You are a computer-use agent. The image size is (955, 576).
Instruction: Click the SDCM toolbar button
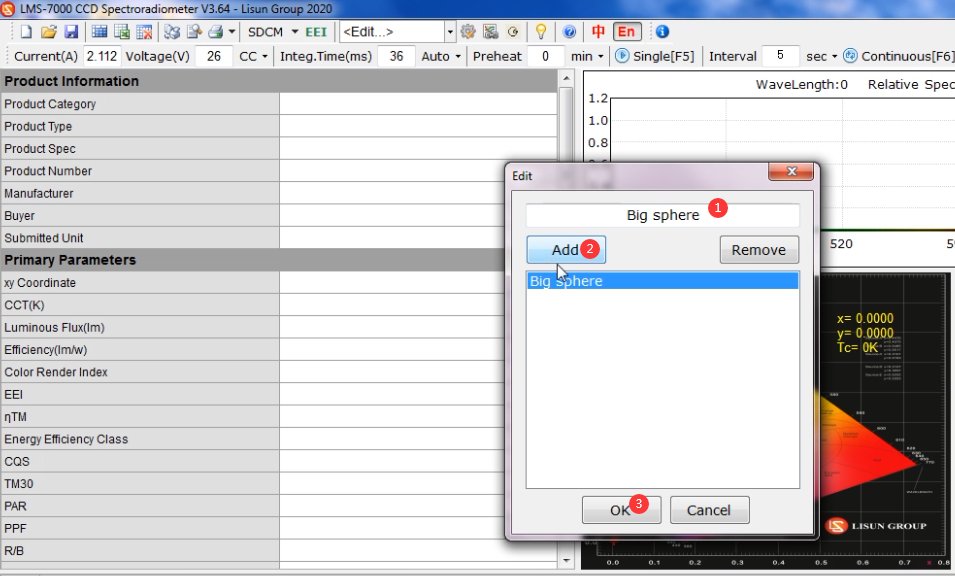click(265, 32)
